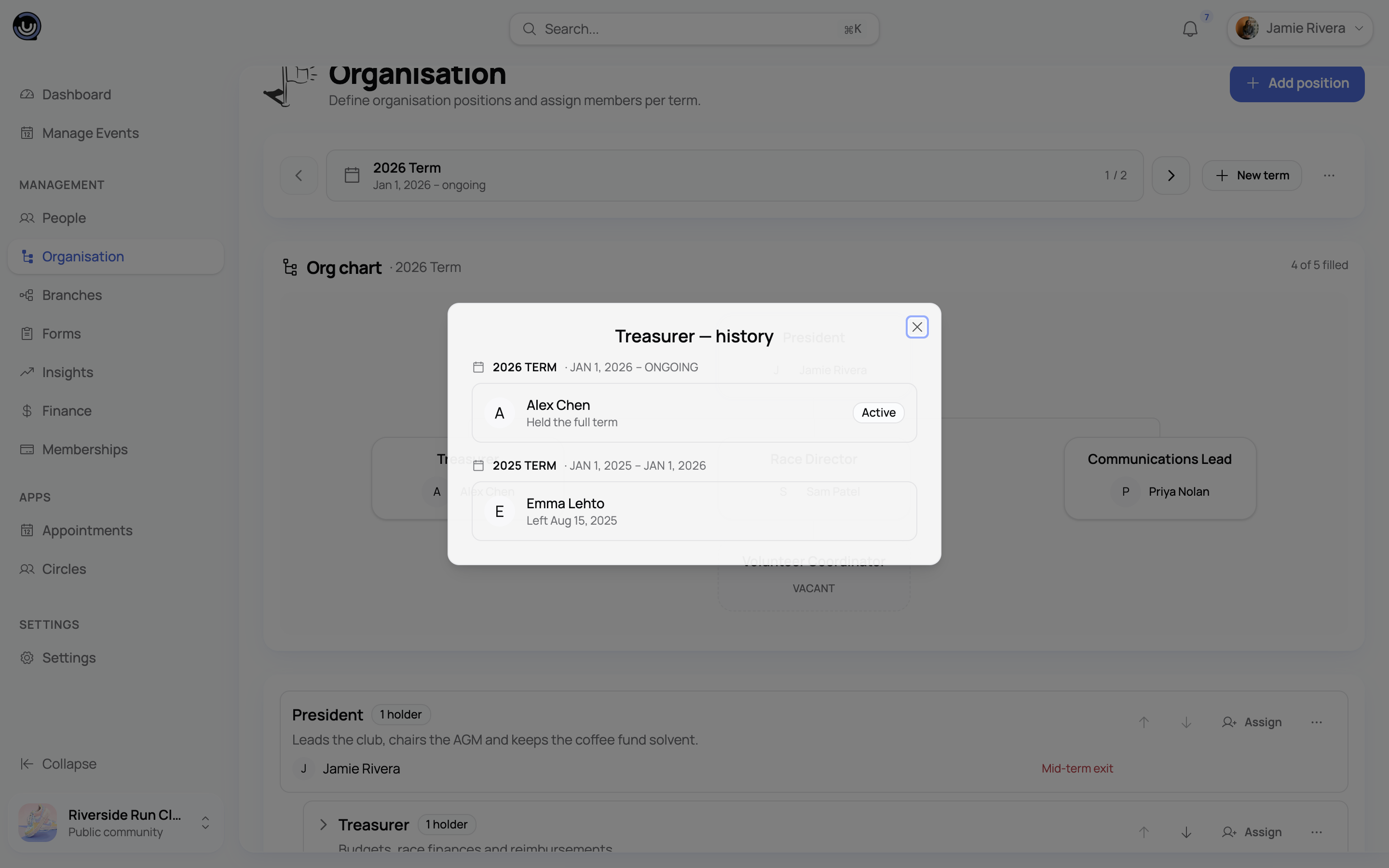The image size is (1389, 868).
Task: Click the app logo icon
Action: 27,27
